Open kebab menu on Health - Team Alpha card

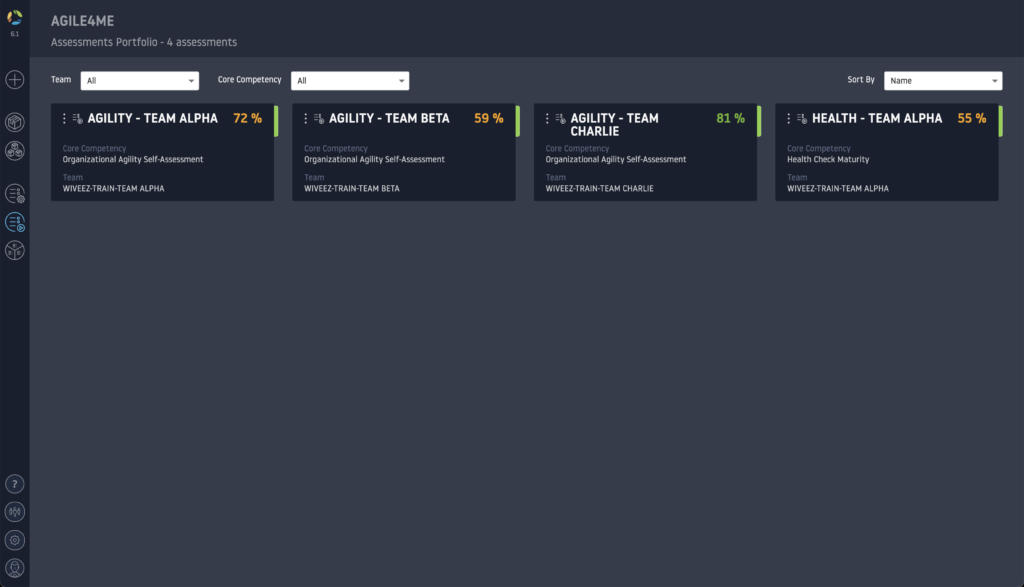[x=788, y=118]
